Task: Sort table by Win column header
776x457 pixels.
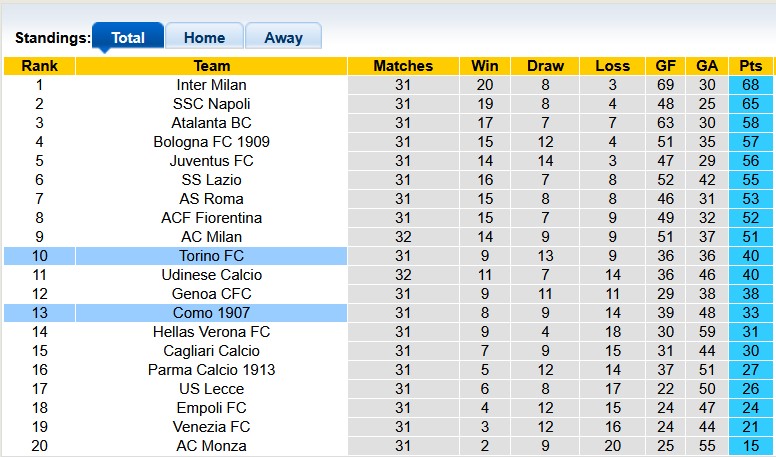Action: (485, 66)
